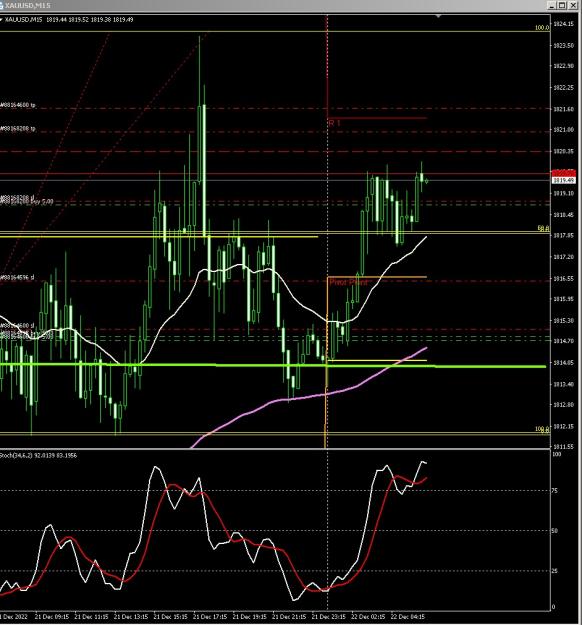Select the #88164600 tp order line label

pos(18,105)
